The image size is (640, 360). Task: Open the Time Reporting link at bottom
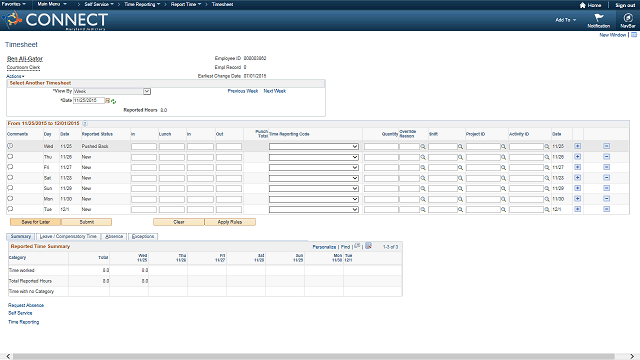coord(24,322)
